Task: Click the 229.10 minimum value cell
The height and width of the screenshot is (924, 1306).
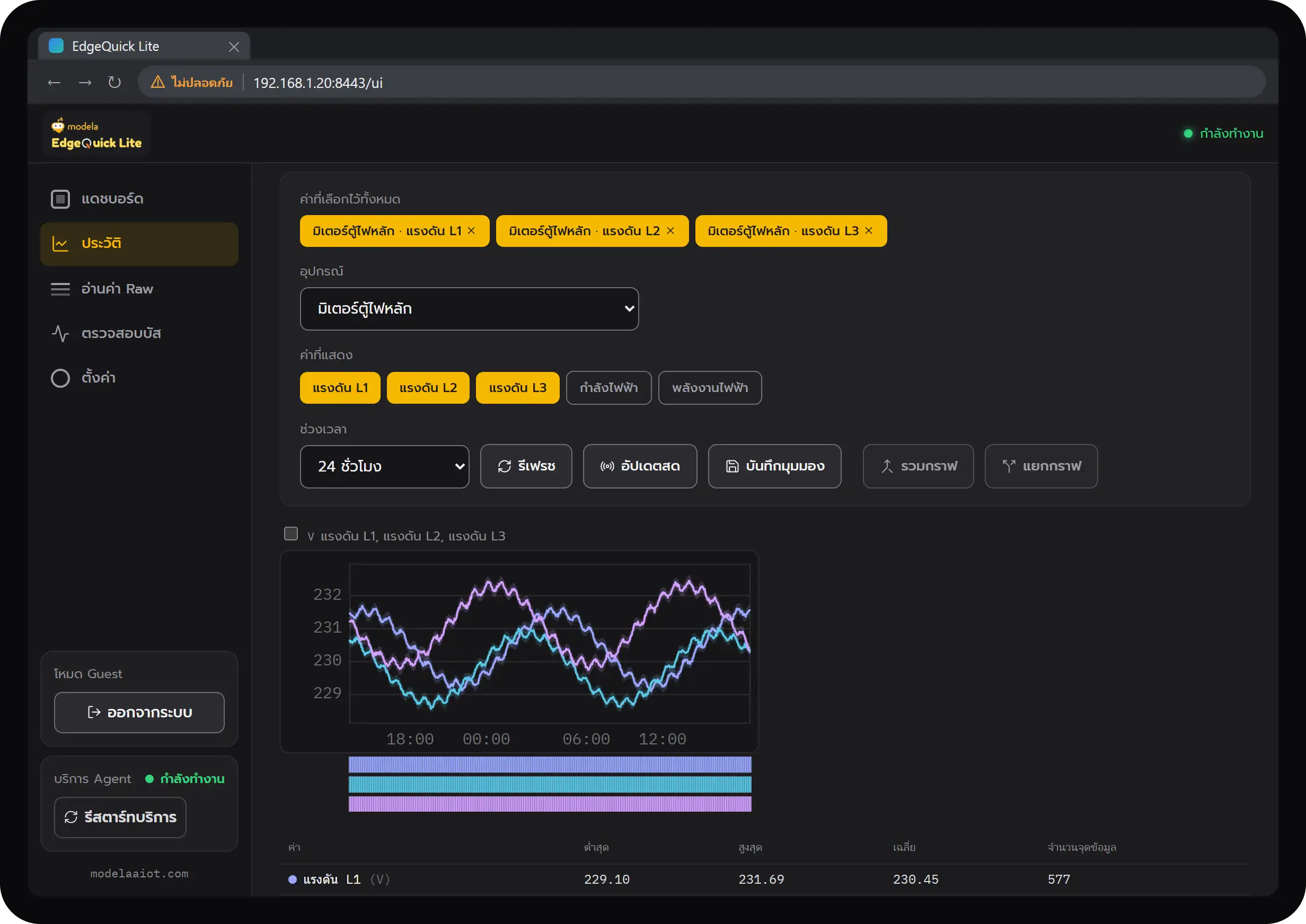Action: pos(606,879)
